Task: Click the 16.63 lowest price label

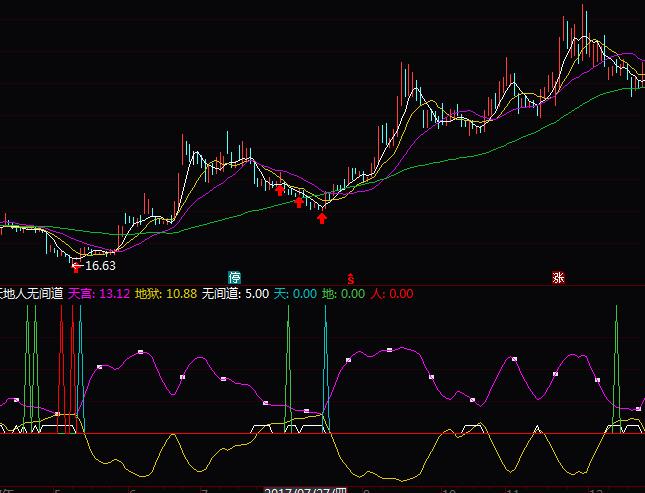Action: (x=100, y=266)
